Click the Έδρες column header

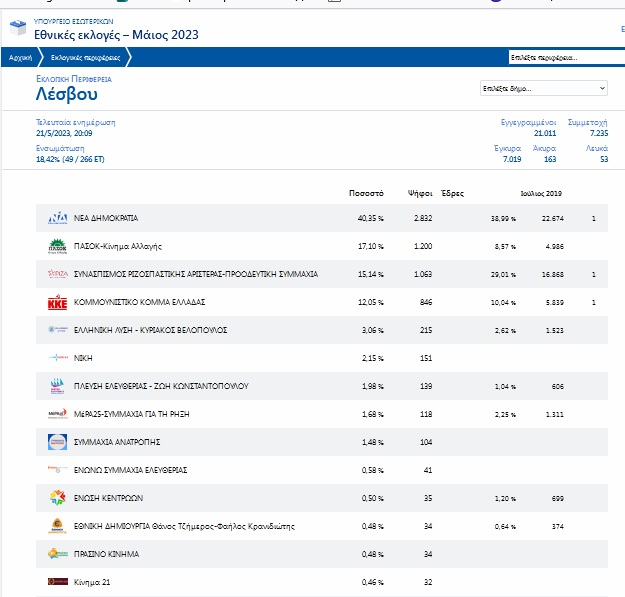click(x=452, y=193)
